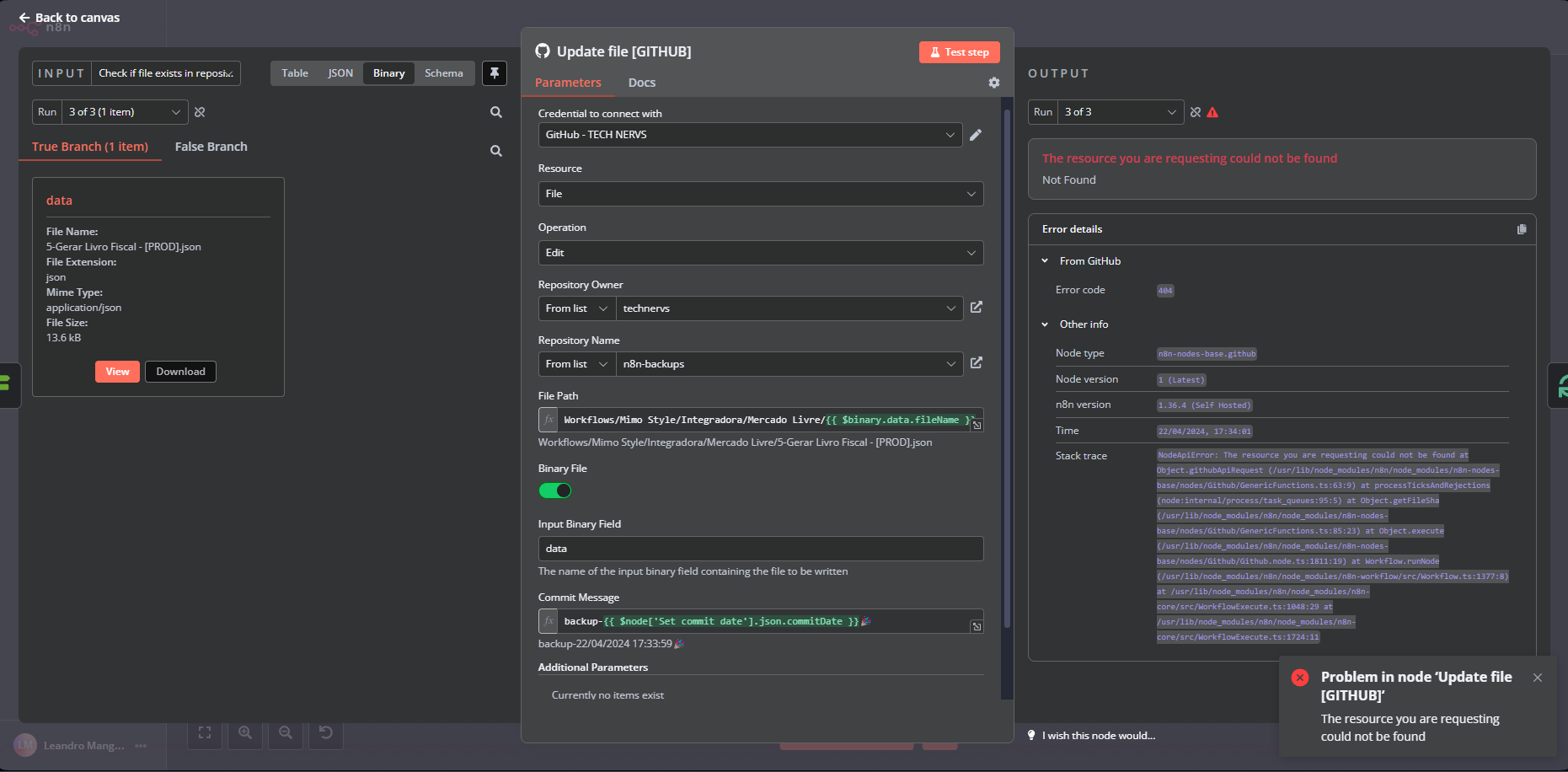
Task: Open credential GitHub - TECH NERVS dropdown
Action: point(750,135)
